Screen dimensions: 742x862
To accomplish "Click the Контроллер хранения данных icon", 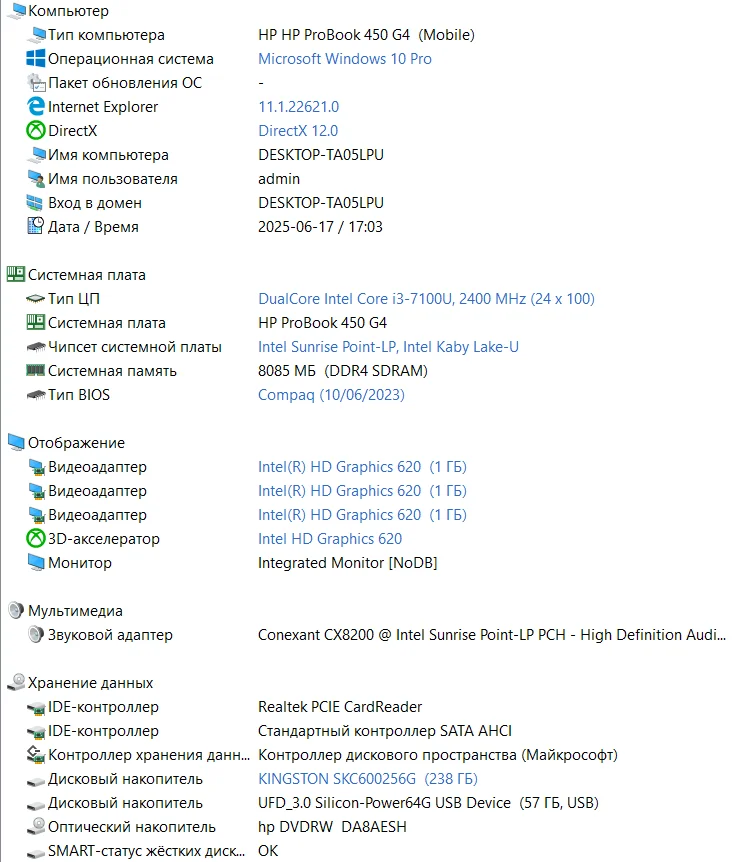I will tap(36, 754).
